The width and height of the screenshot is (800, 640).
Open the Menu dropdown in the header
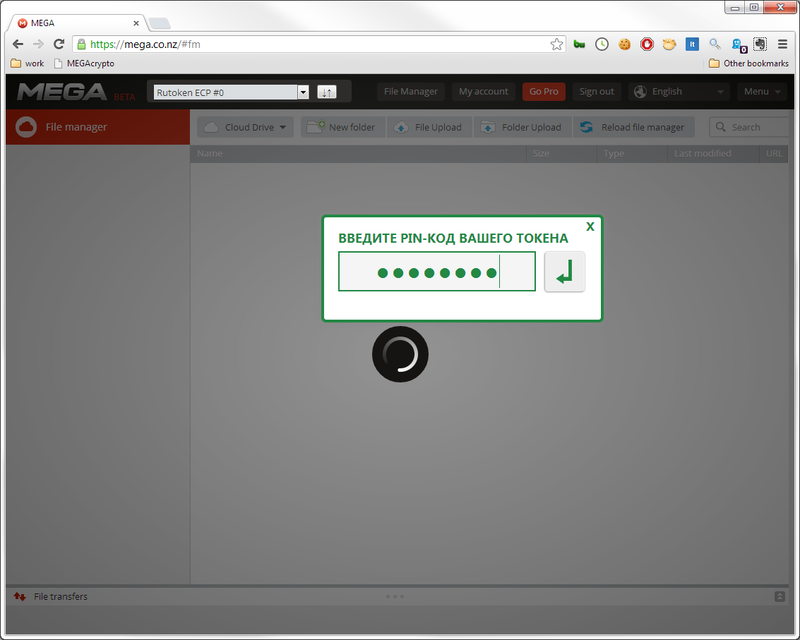pyautogui.click(x=762, y=92)
